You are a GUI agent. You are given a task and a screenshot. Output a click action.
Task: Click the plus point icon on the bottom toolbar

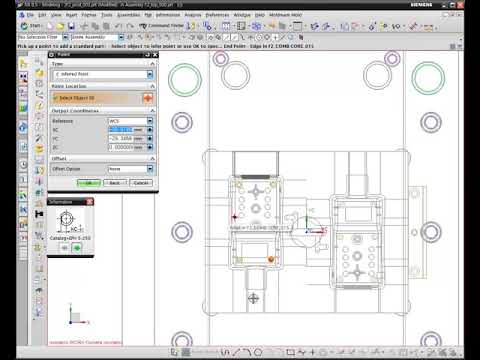tap(313, 352)
